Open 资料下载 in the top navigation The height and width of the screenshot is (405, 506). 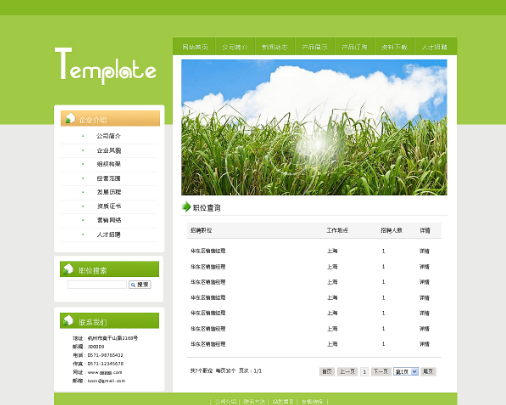pyautogui.click(x=394, y=47)
